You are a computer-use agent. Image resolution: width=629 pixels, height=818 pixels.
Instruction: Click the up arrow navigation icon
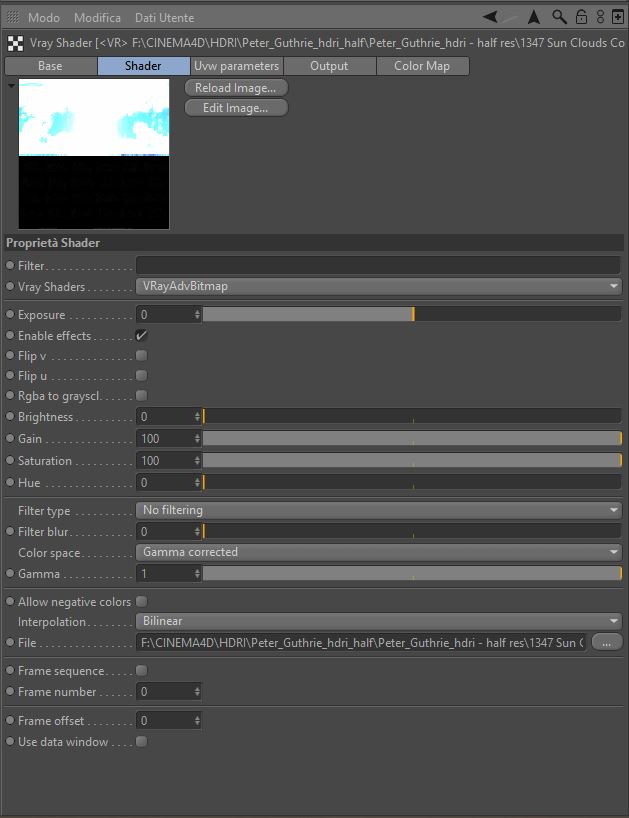(x=533, y=17)
